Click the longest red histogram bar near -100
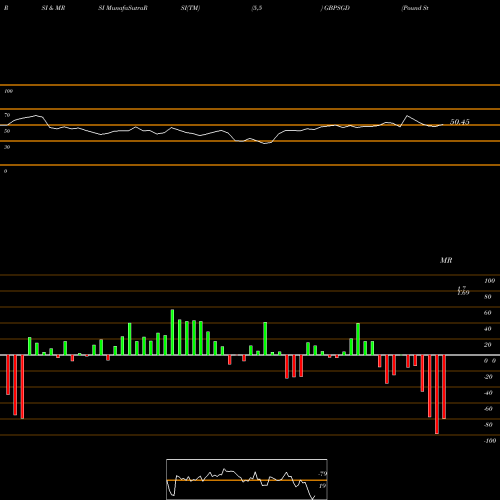500x500 pixels. pyautogui.click(x=437, y=394)
